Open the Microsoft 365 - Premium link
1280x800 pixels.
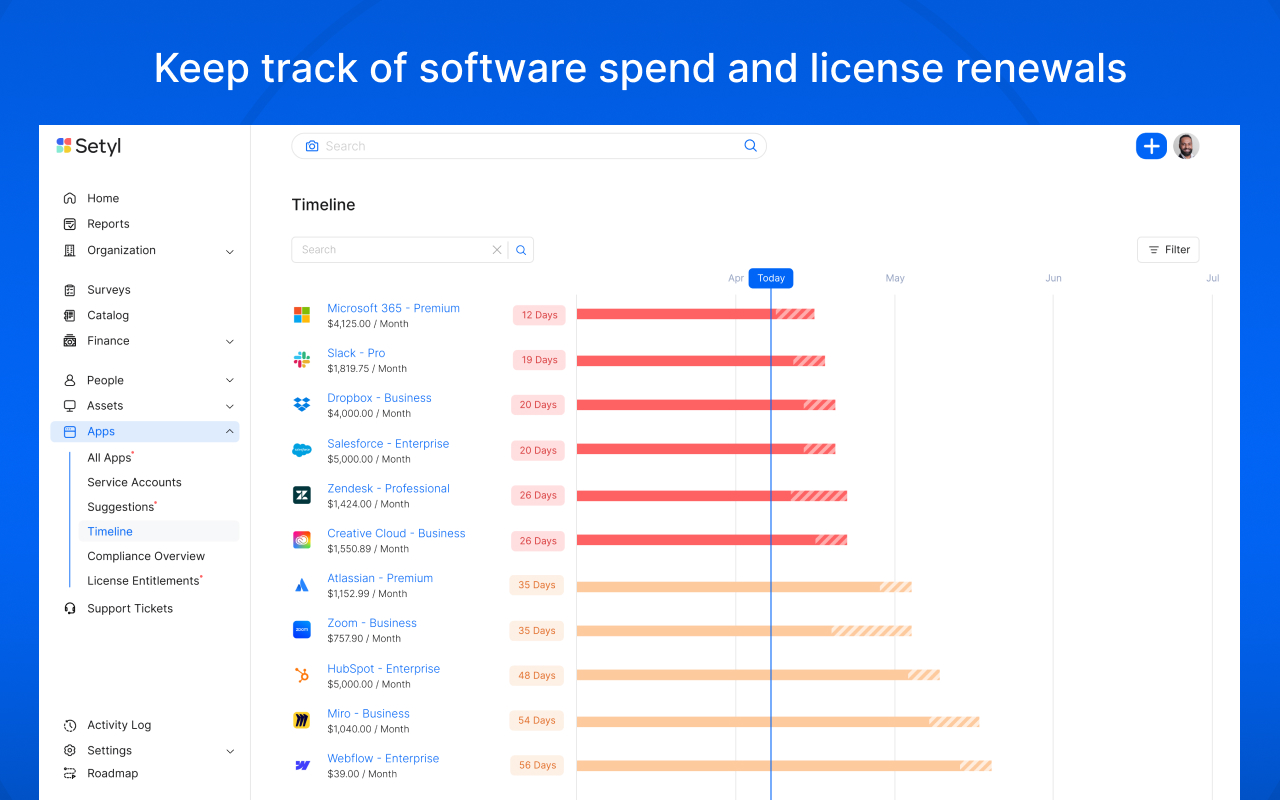click(x=393, y=308)
